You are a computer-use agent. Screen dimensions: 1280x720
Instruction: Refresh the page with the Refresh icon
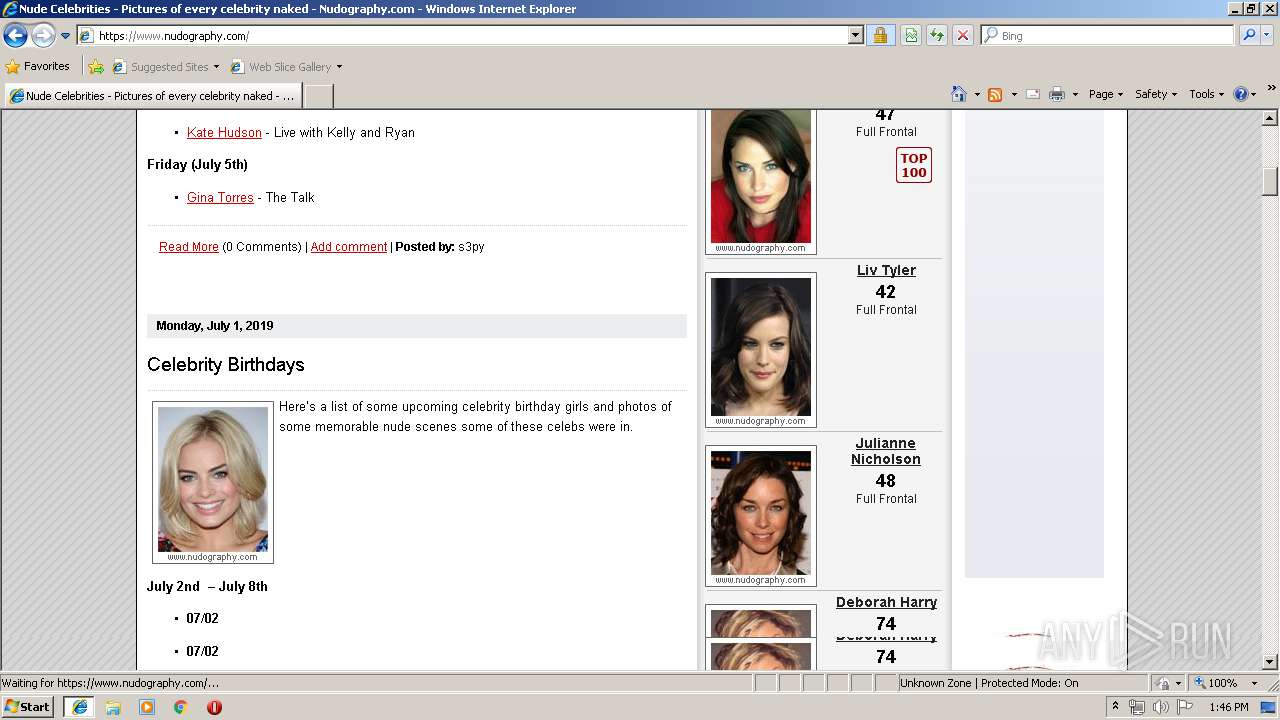[937, 36]
